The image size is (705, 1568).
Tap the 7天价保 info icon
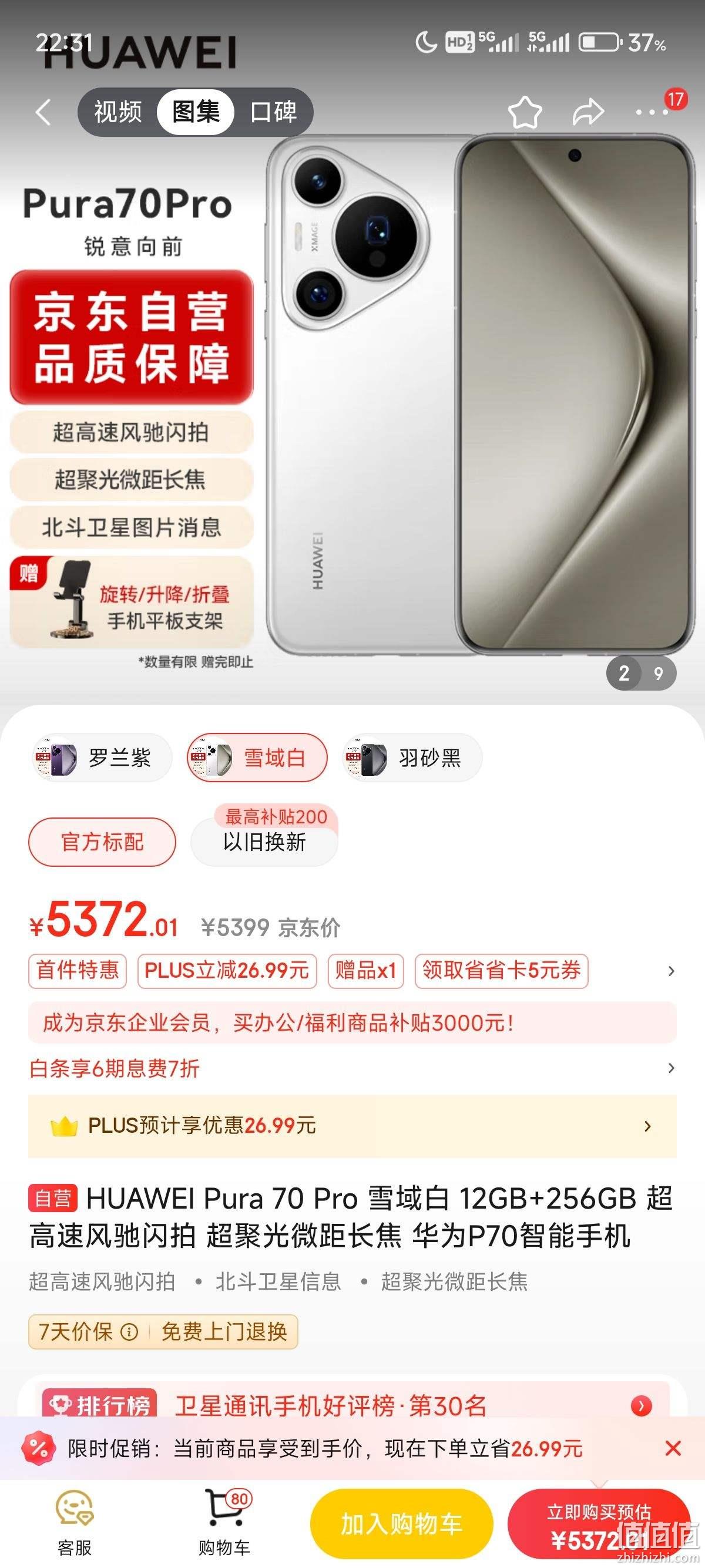(129, 1332)
